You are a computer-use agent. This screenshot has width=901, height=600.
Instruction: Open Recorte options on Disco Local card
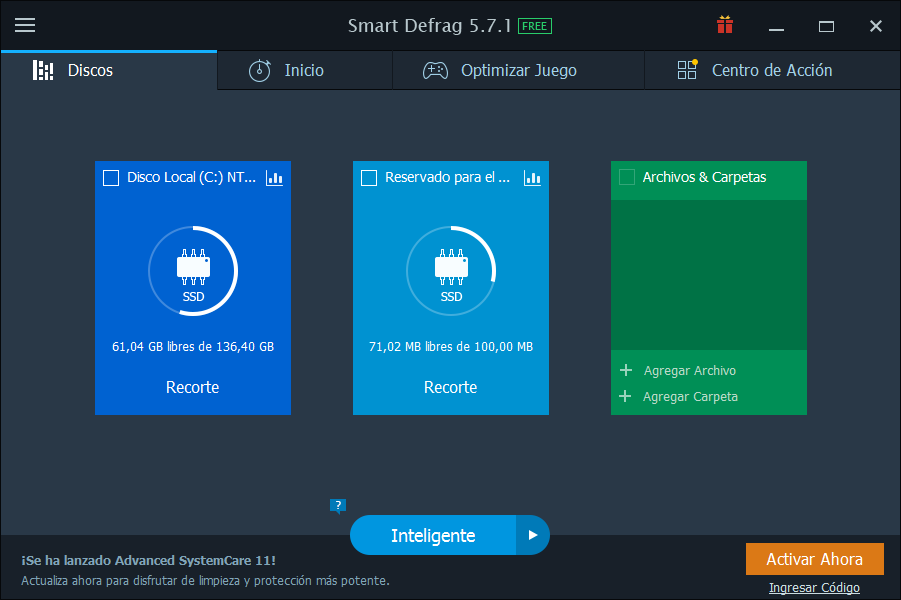coord(192,387)
